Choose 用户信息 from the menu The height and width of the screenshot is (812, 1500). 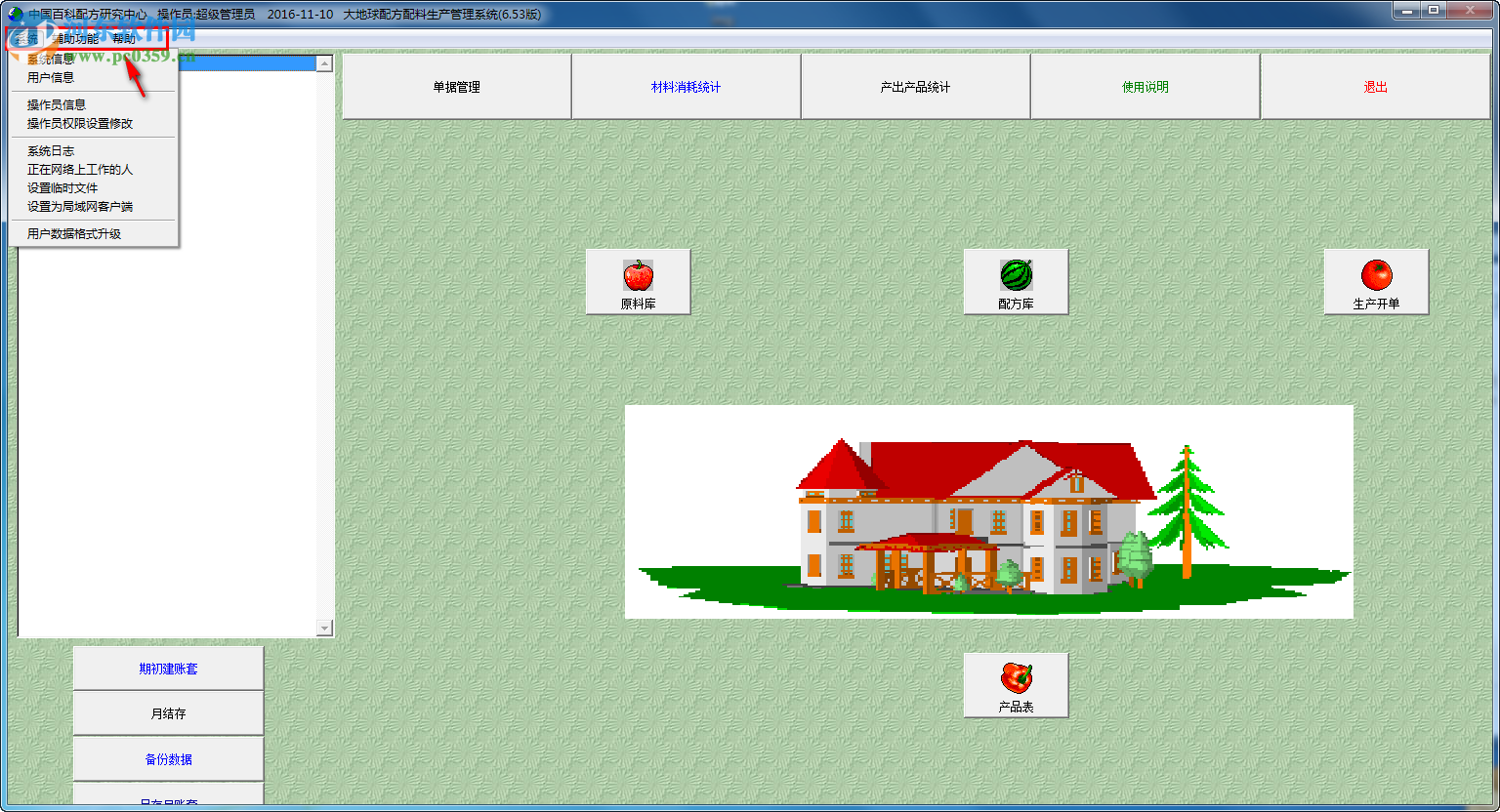click(x=94, y=77)
